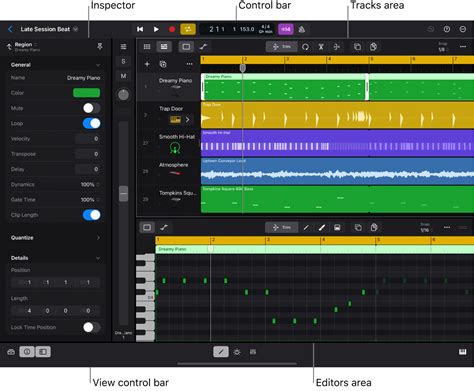Click the channel strip pan knob
The height and width of the screenshot is (391, 474).
(x=123, y=95)
